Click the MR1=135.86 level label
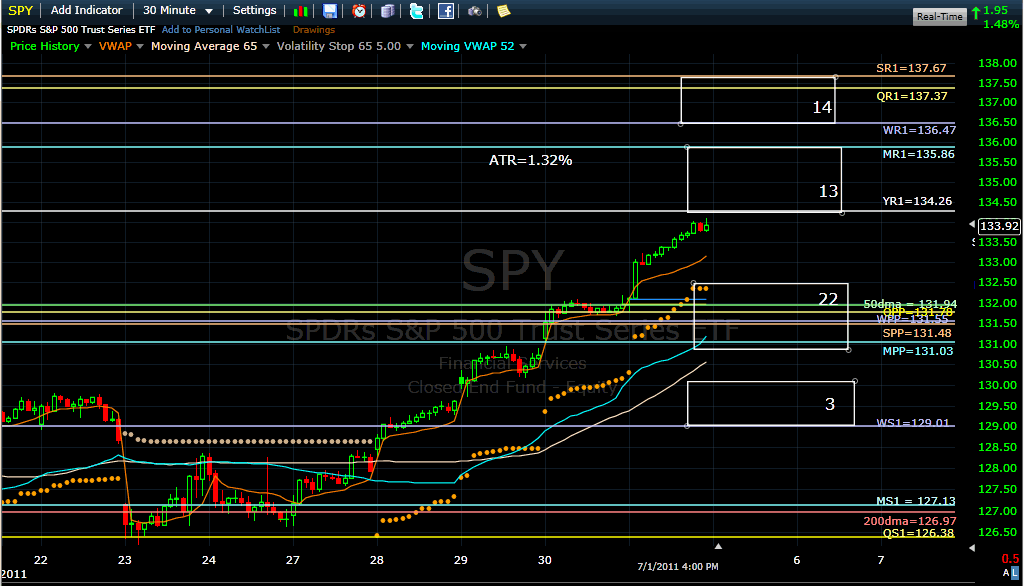The width and height of the screenshot is (1024, 586). [x=918, y=154]
